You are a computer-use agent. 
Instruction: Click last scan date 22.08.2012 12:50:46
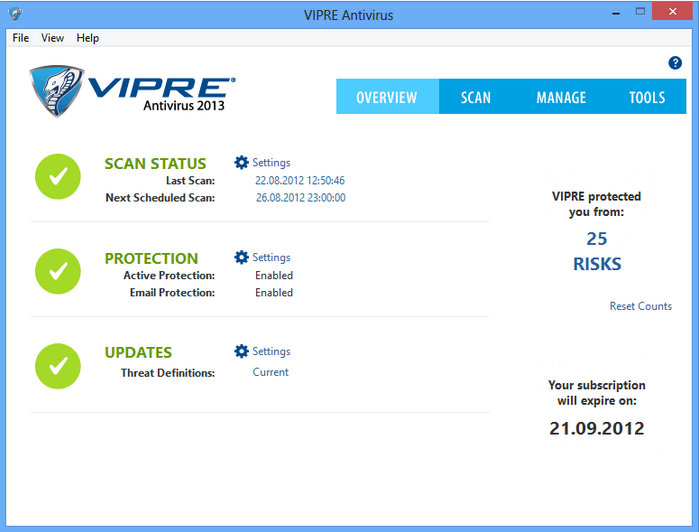coord(300,180)
